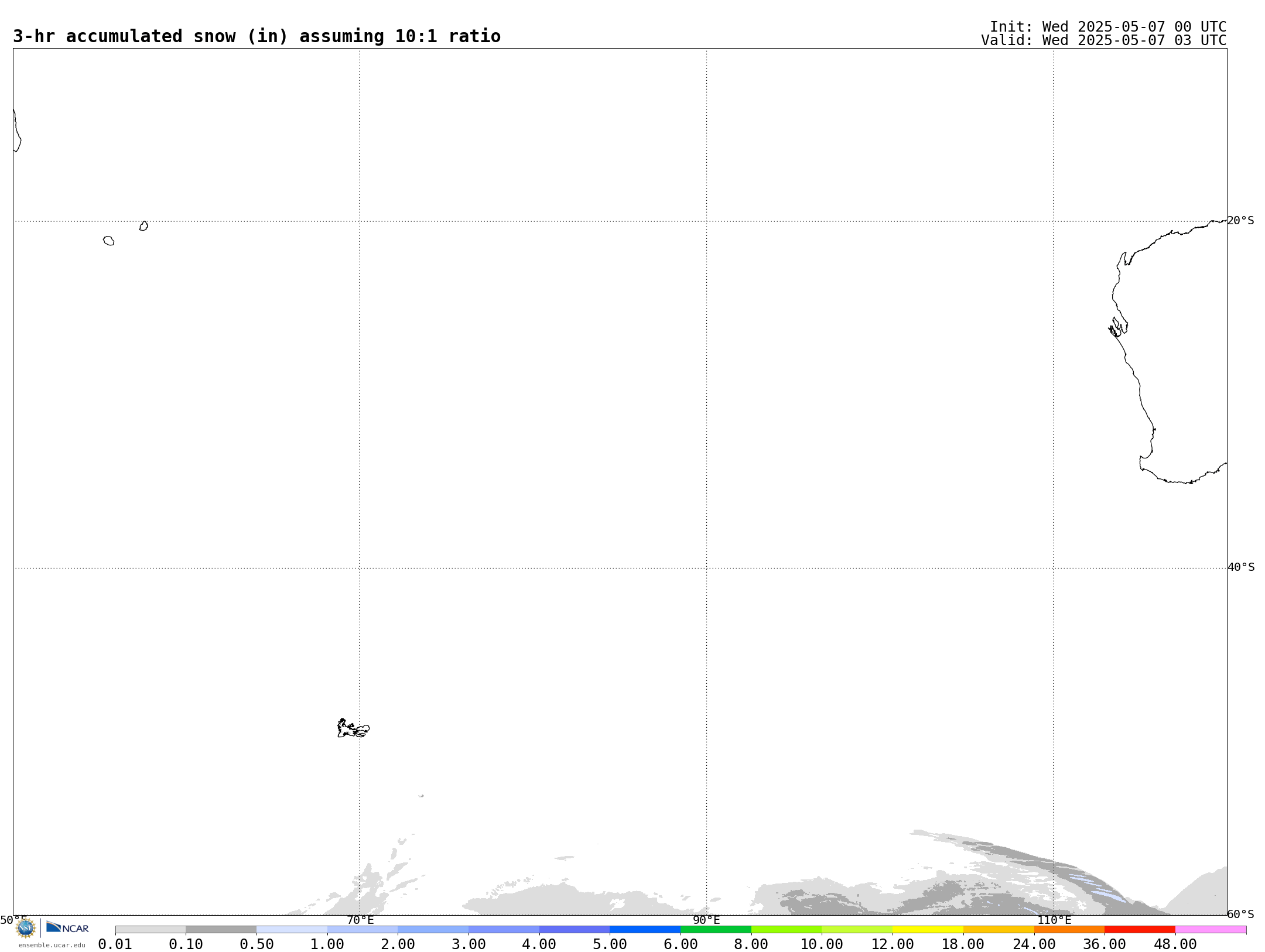Screen dimensions: 1265x952
Task: Select the light gray 0.01–0.10 color swatch
Action: click(151, 930)
